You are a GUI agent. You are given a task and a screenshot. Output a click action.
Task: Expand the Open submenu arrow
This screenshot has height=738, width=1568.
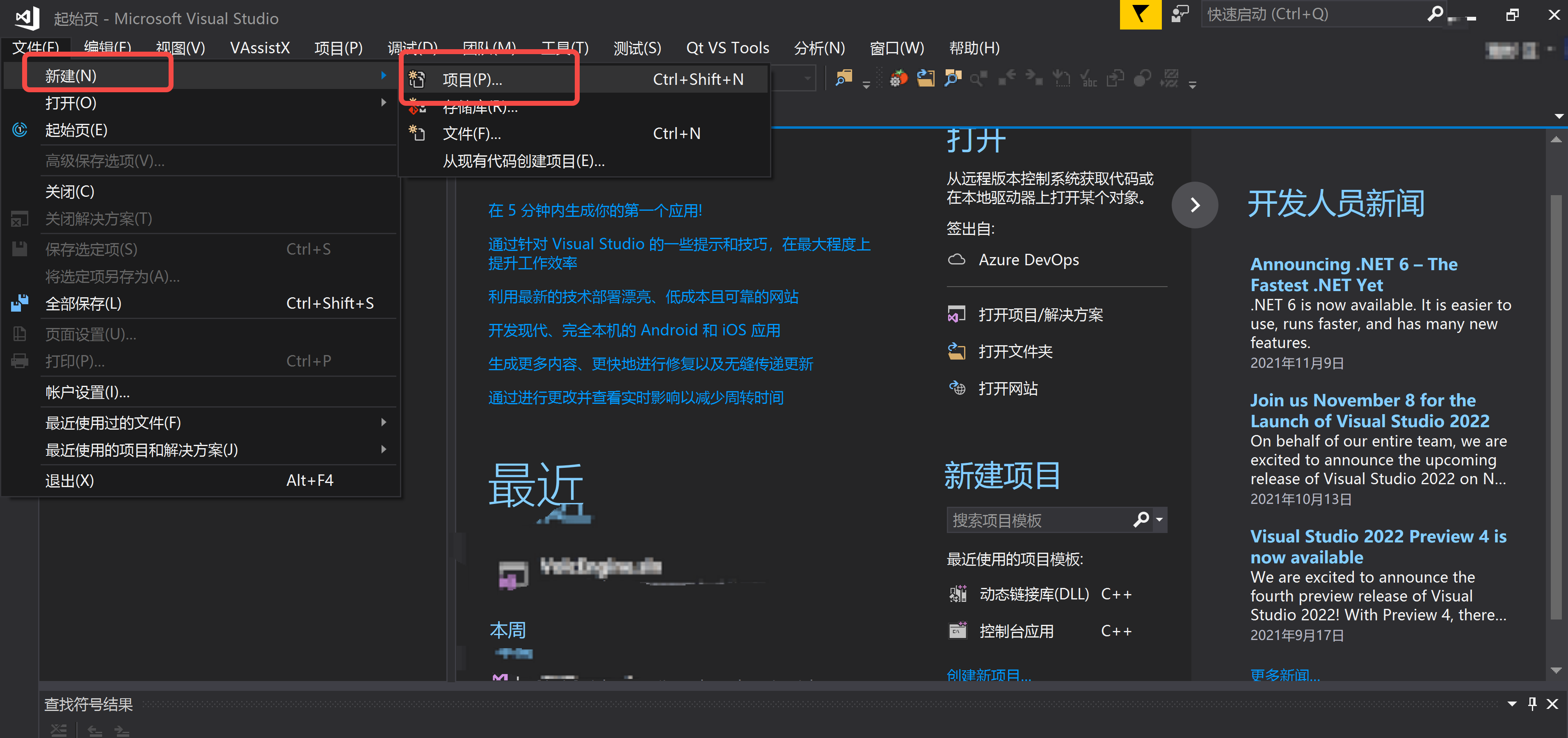(x=384, y=102)
